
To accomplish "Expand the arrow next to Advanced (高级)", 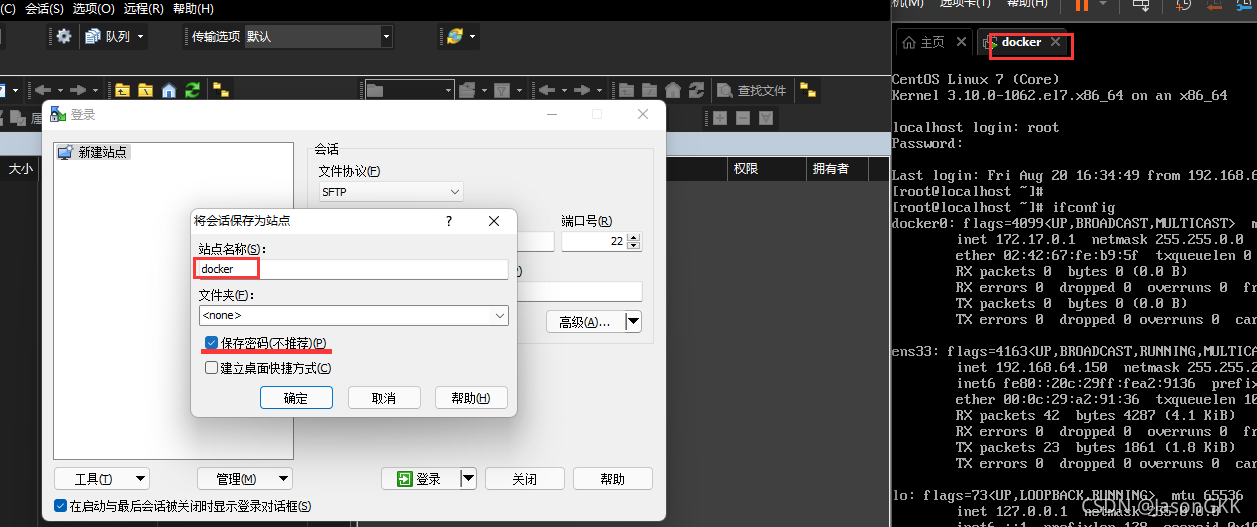I will click(632, 322).
